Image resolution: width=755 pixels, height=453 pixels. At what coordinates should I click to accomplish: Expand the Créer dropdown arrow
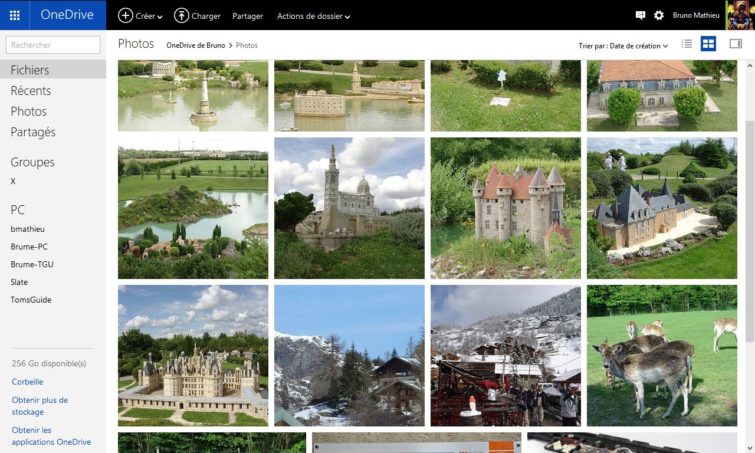[x=160, y=17]
